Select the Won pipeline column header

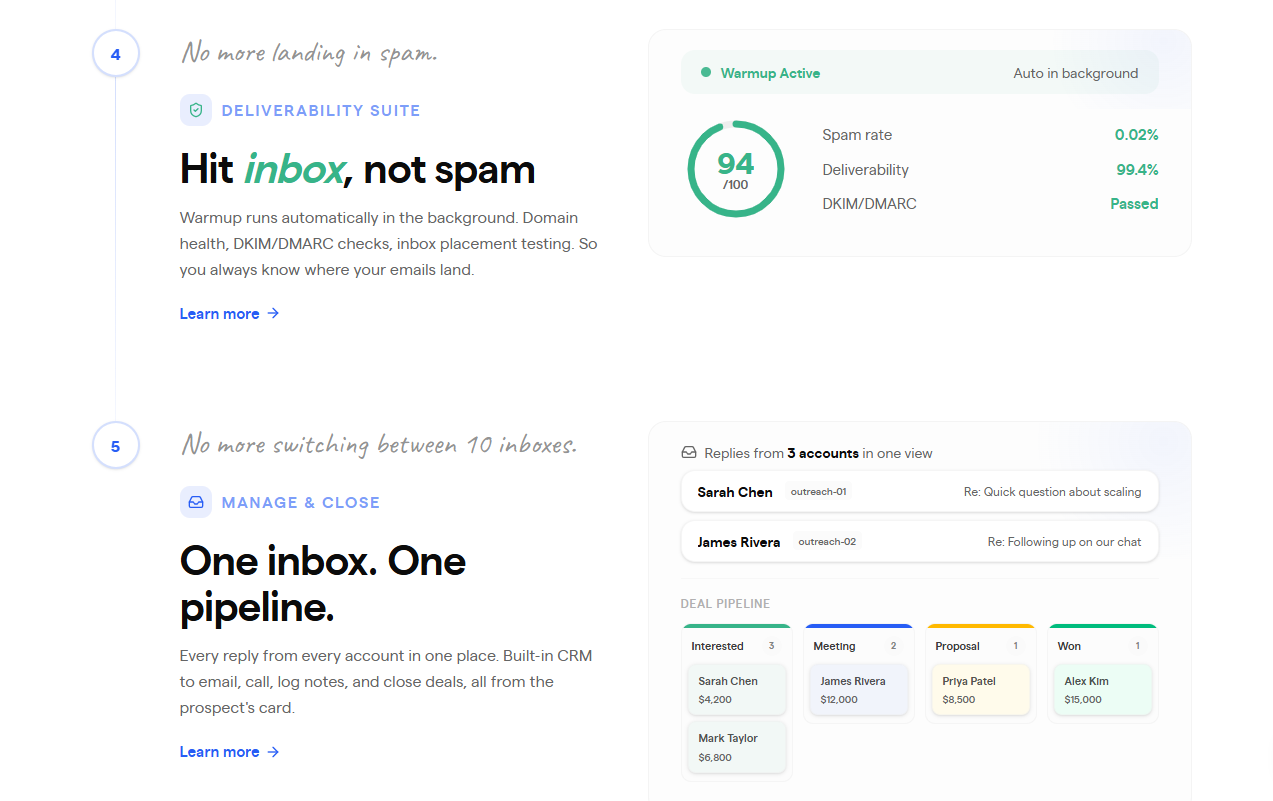coord(1103,645)
